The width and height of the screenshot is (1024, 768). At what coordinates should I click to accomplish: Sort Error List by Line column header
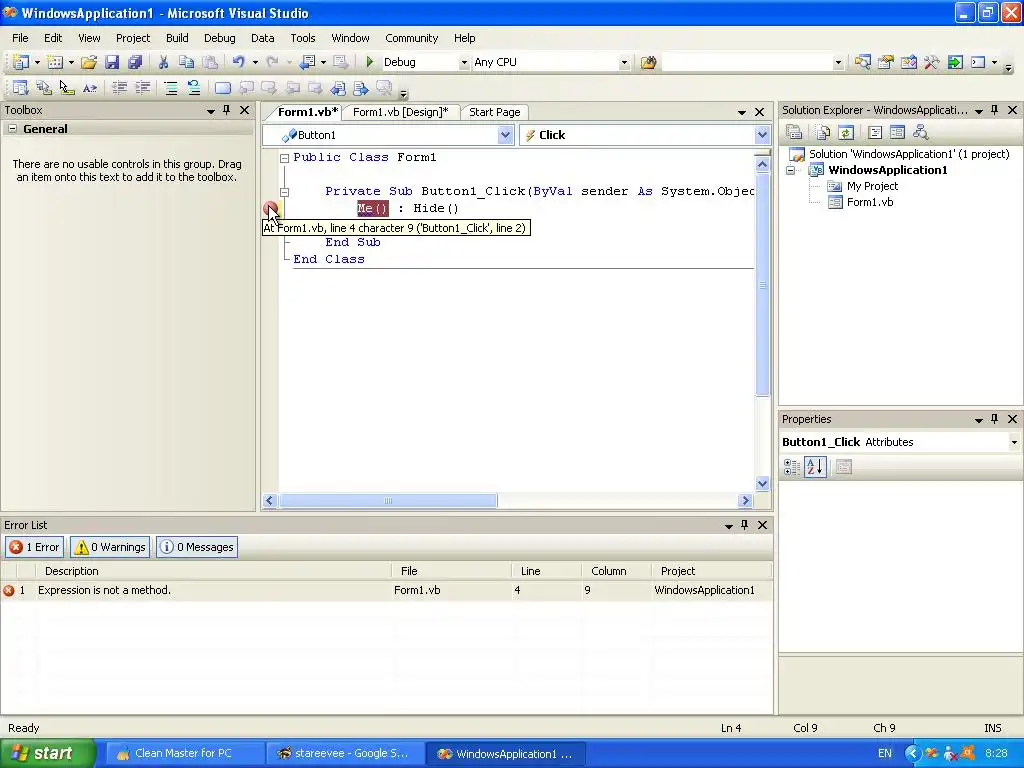coord(546,571)
